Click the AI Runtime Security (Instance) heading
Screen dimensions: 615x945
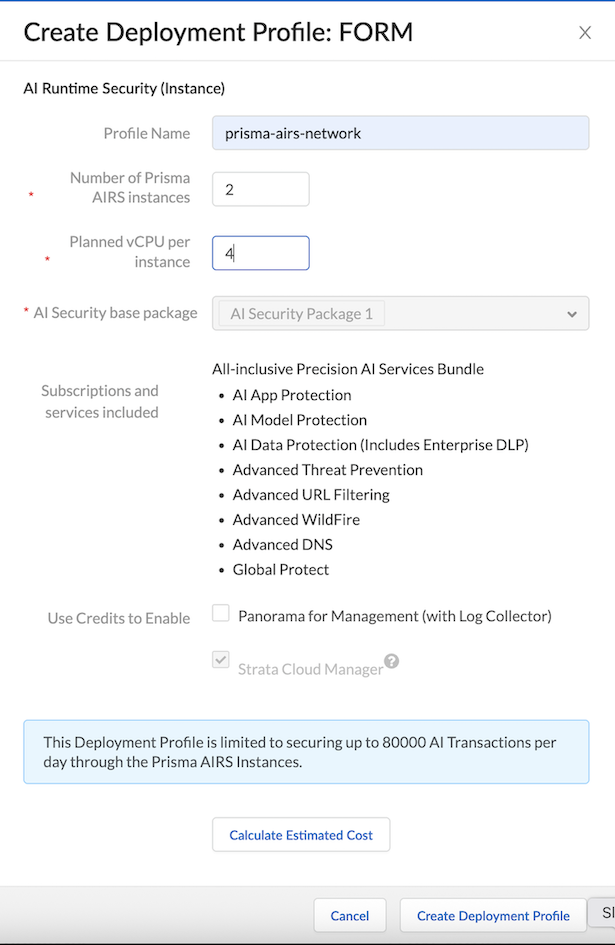[x=124, y=88]
